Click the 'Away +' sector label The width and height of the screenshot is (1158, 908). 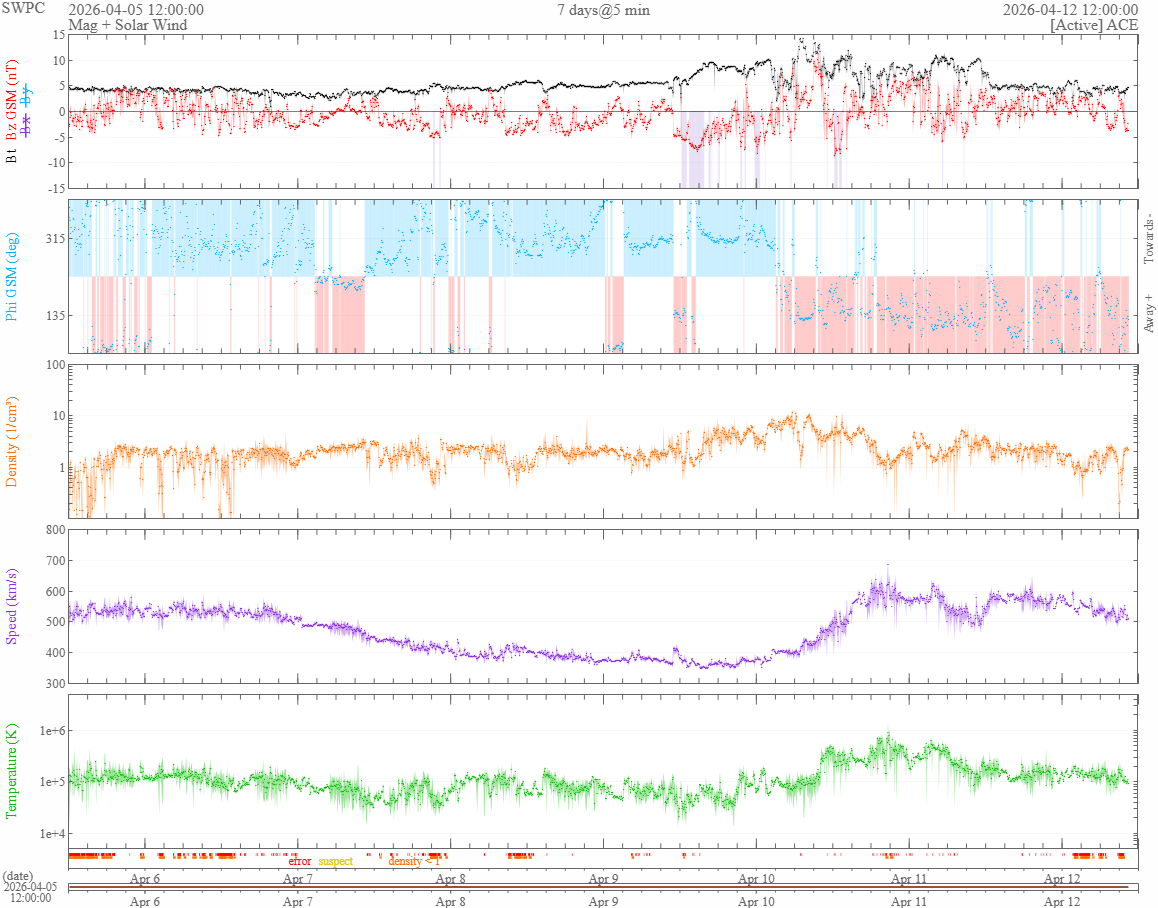click(x=1148, y=313)
